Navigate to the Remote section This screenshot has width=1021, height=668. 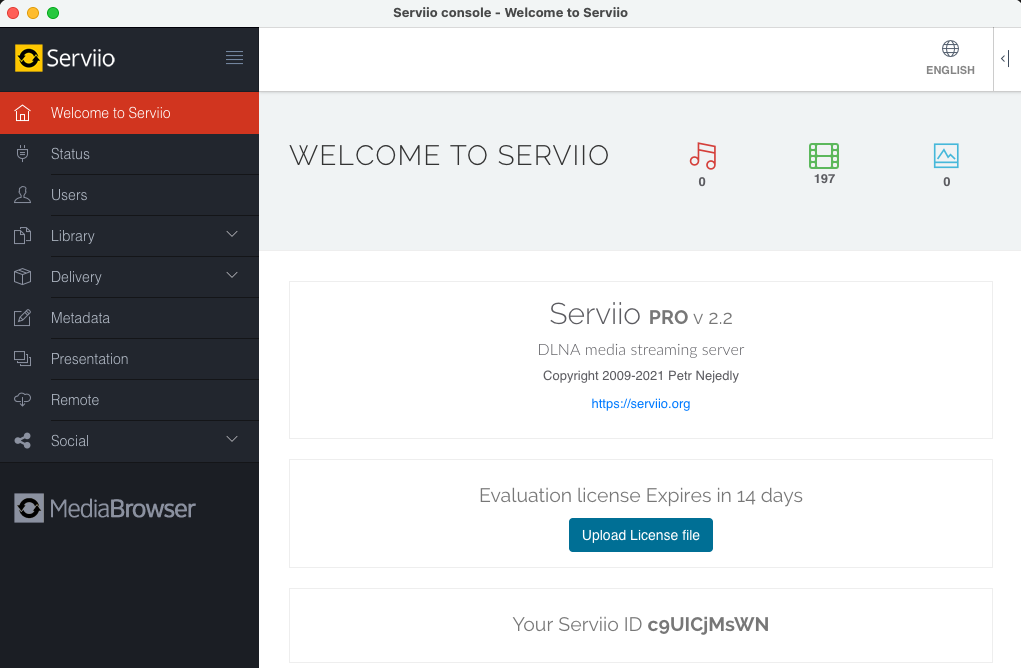pos(130,400)
